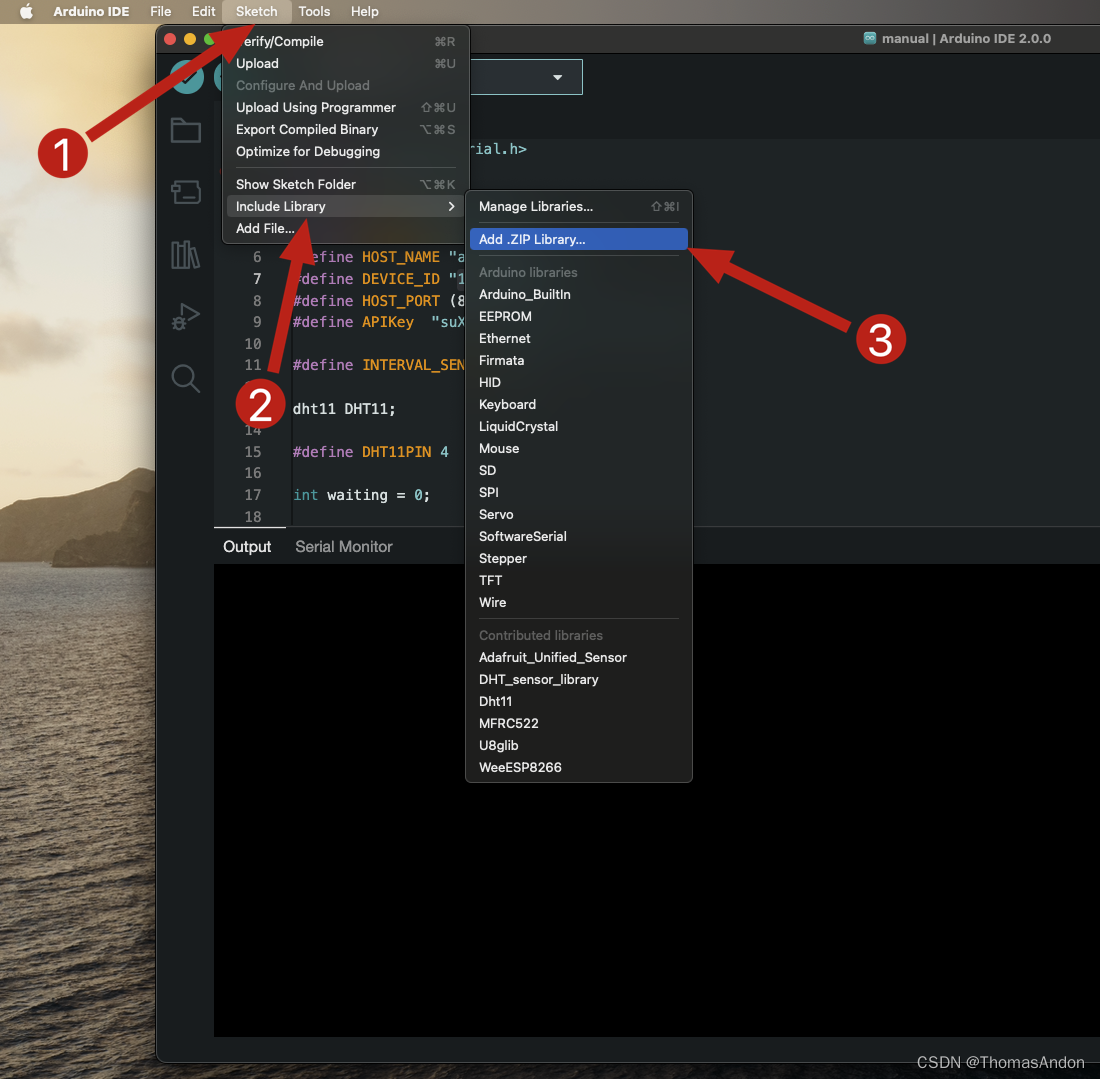Open the Library Manager sidebar icon
The height and width of the screenshot is (1079, 1100).
pos(186,255)
